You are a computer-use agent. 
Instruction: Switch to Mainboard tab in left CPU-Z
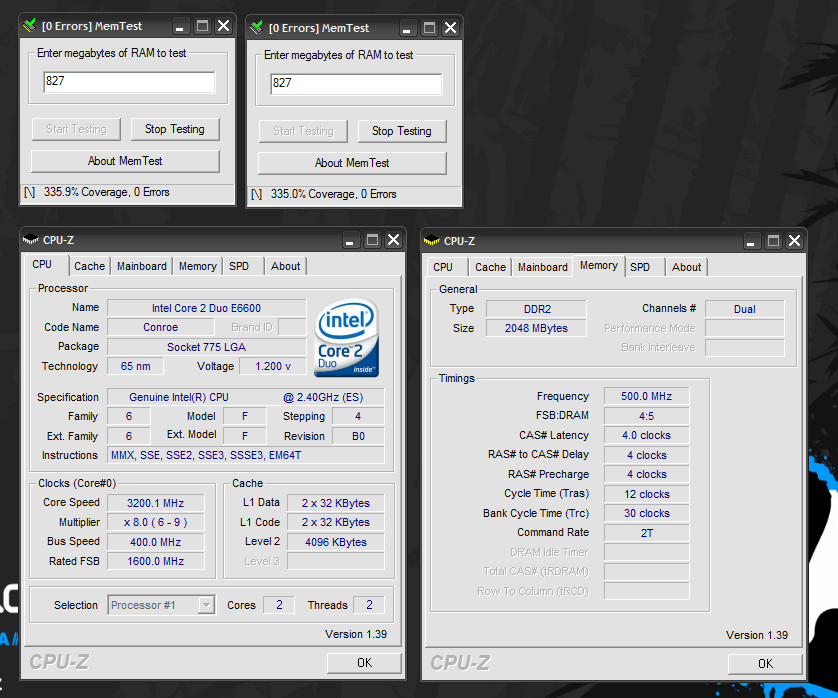tap(142, 266)
